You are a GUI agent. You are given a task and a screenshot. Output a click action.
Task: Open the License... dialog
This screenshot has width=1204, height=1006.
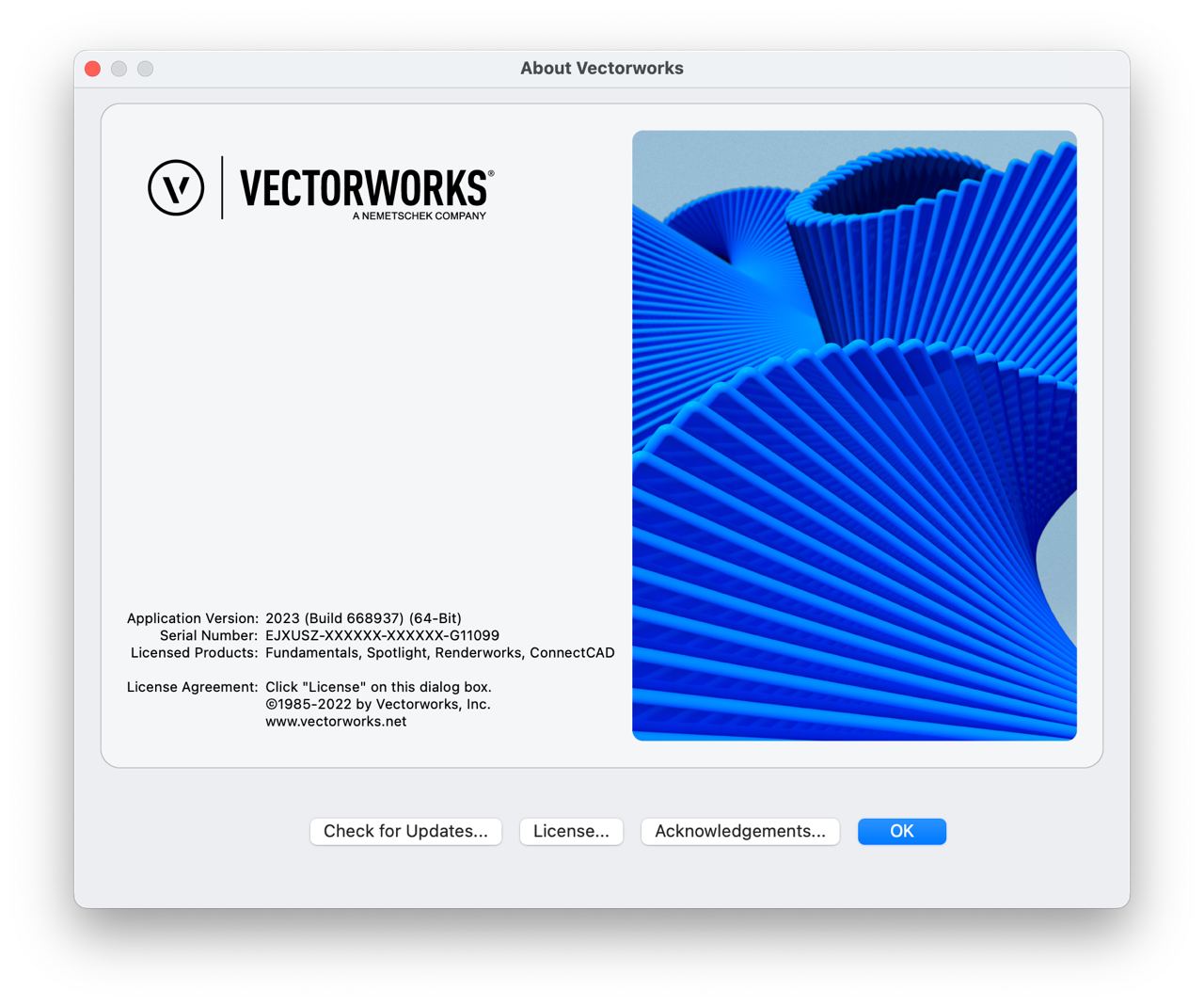[x=571, y=831]
